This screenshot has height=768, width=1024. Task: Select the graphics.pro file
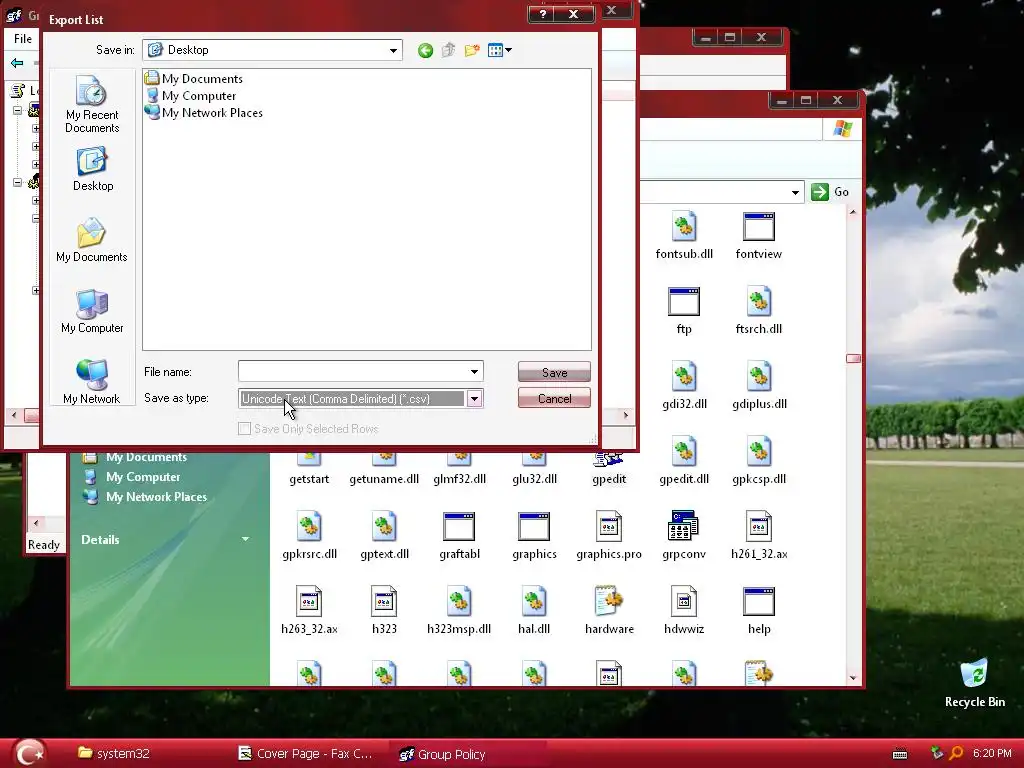(x=609, y=536)
